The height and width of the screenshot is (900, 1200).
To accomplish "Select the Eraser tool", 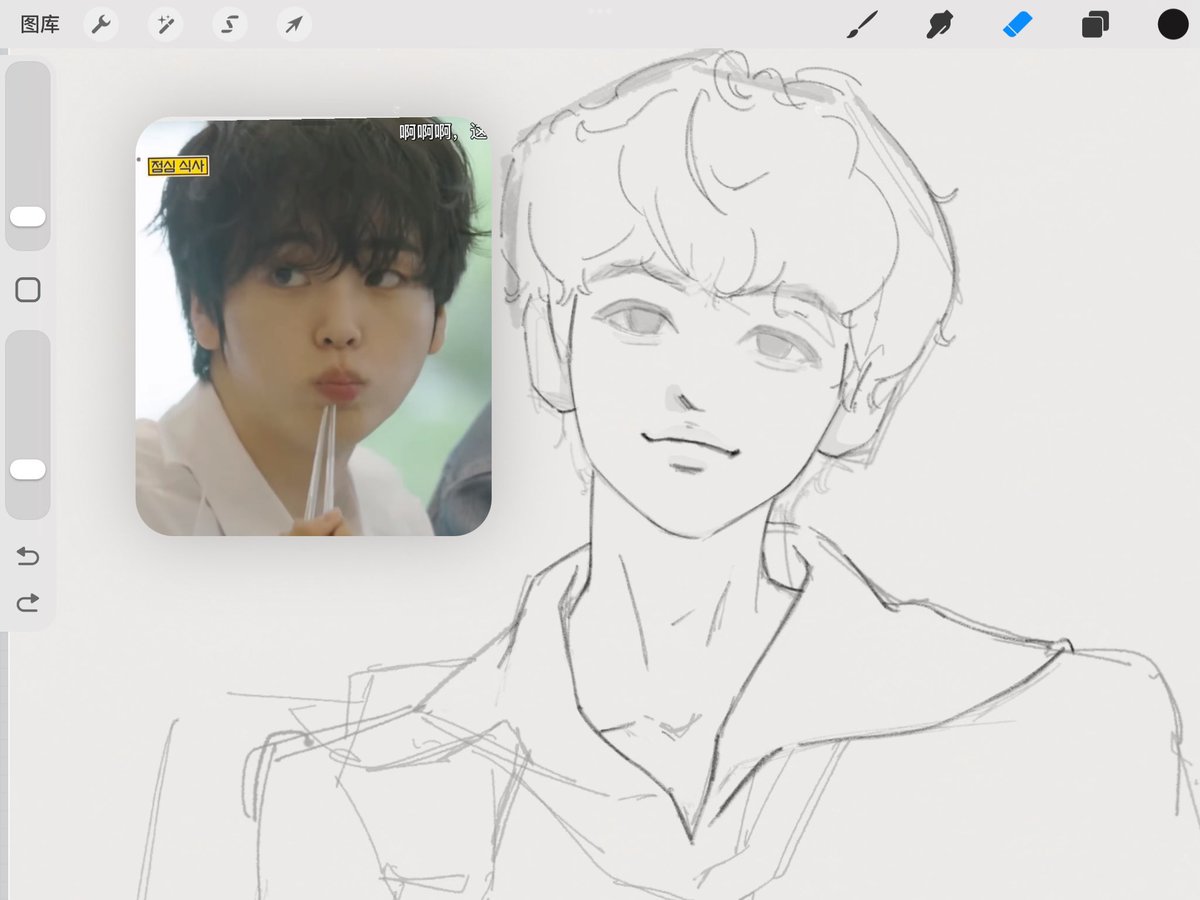I will pos(1016,24).
